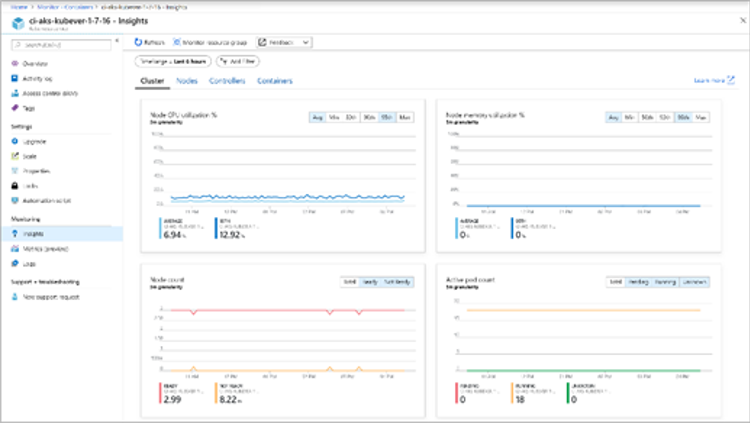The width and height of the screenshot is (750, 423).
Task: Switch to the Containers tab
Action: [275, 81]
